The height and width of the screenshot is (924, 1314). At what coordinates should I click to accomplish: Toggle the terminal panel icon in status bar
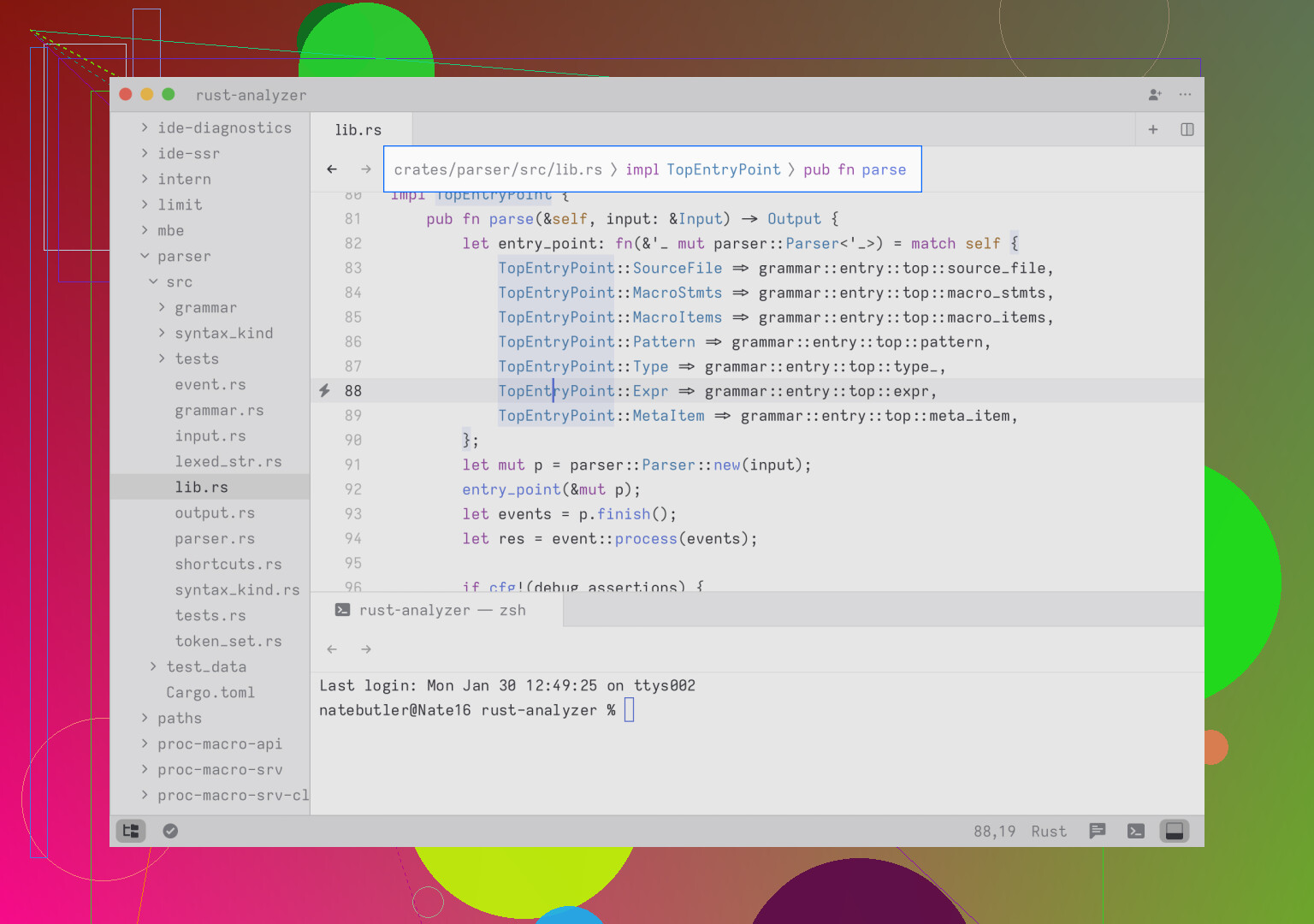(1136, 831)
